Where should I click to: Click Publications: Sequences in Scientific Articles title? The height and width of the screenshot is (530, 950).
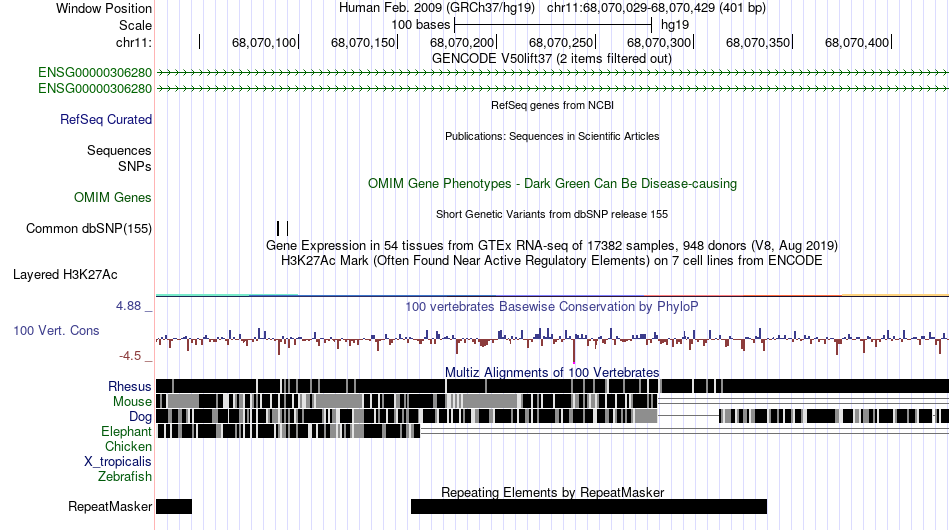pos(552,136)
